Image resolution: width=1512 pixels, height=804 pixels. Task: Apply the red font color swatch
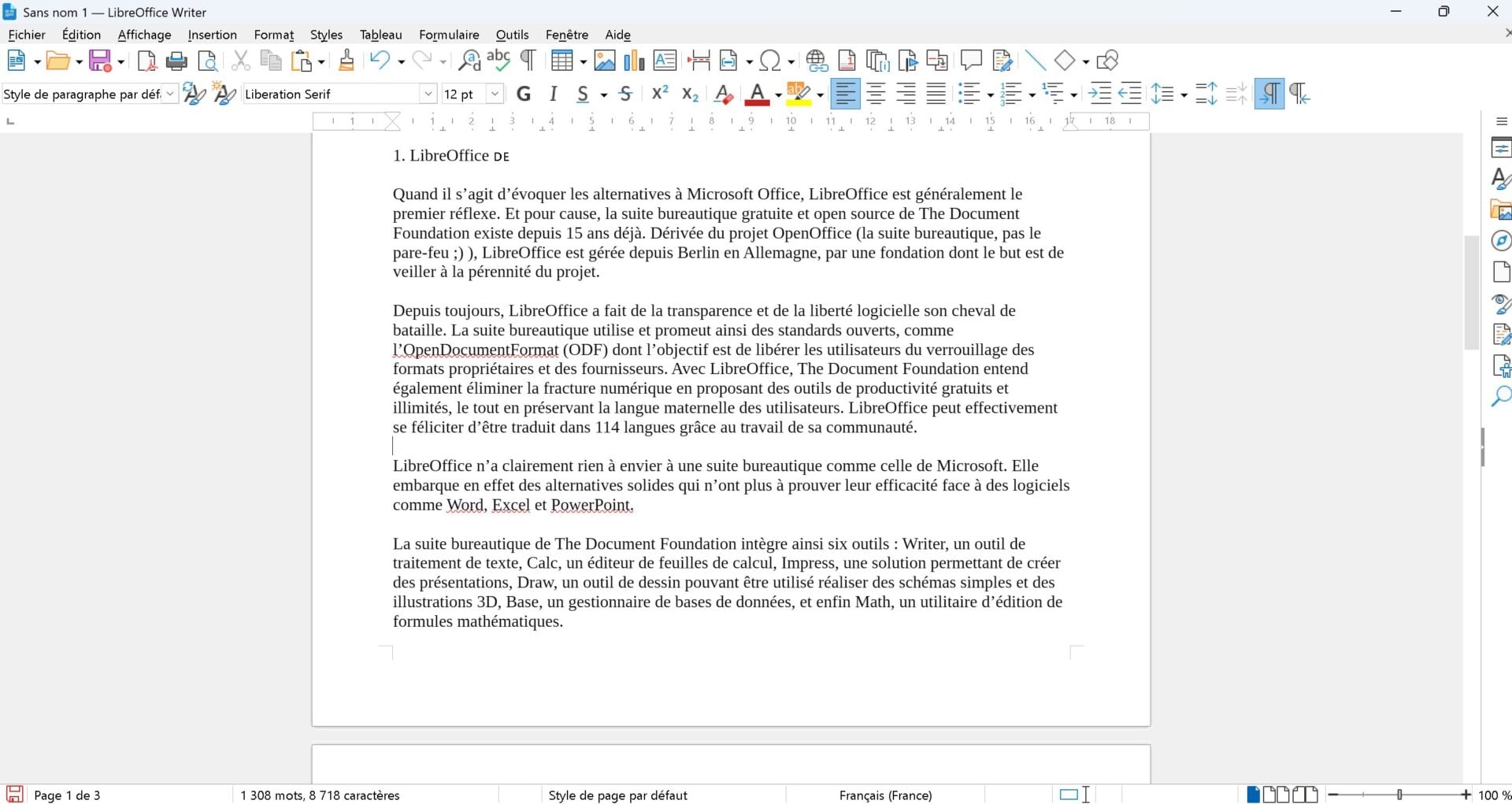pos(757,94)
